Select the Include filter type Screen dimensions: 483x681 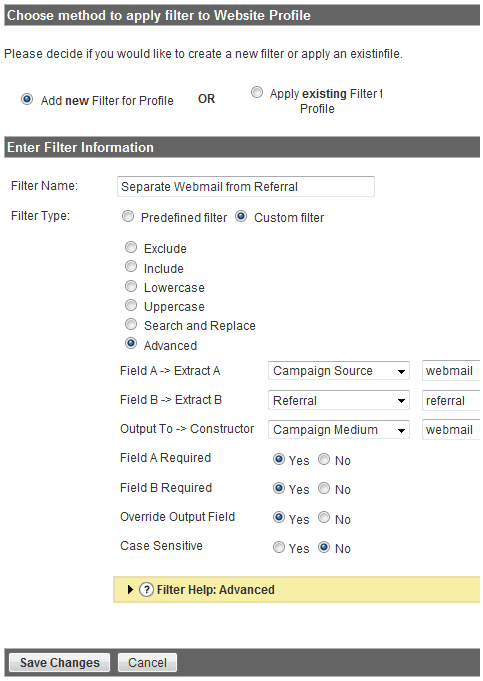coord(131,266)
